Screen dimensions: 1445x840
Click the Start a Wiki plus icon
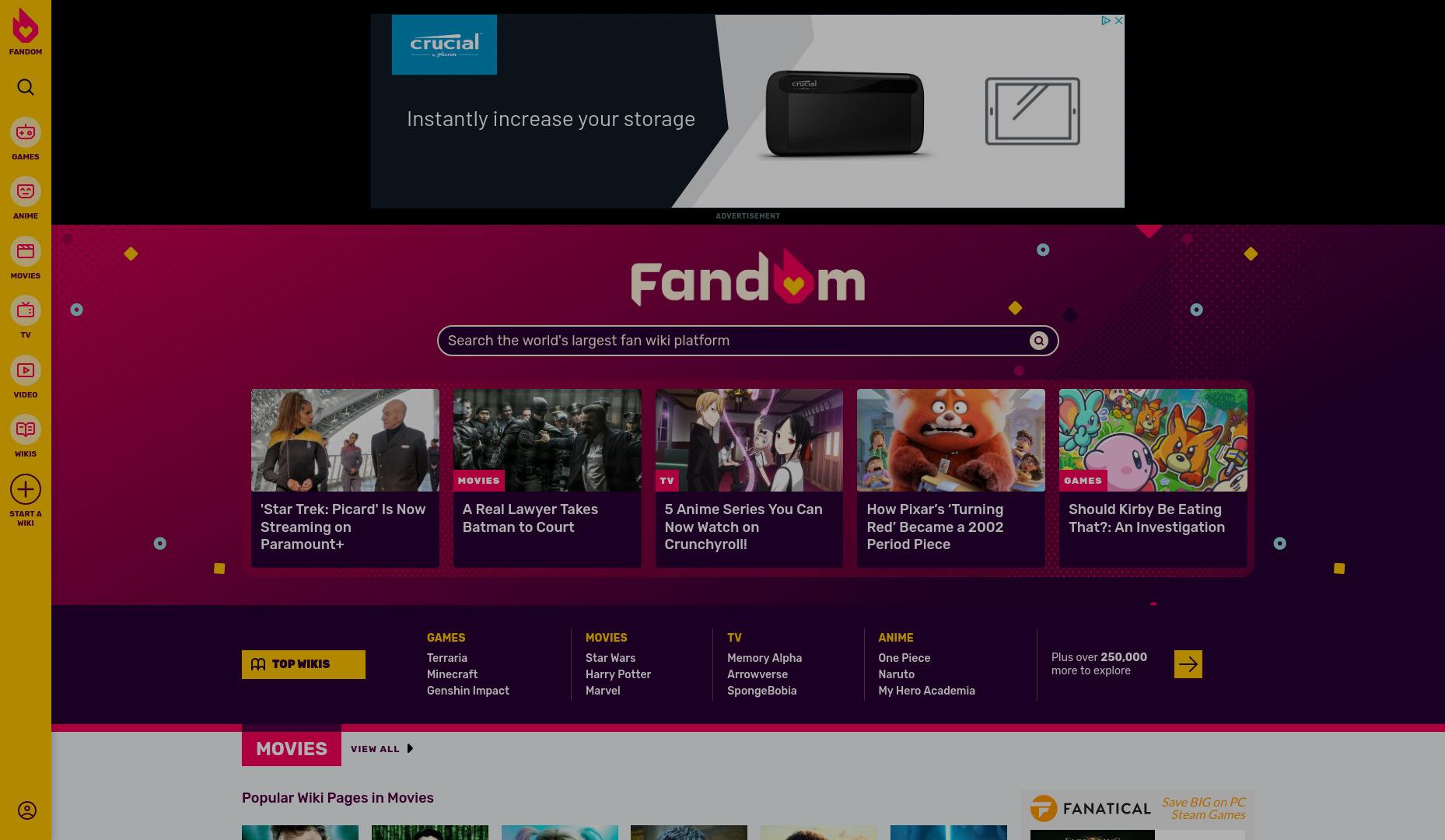click(26, 489)
